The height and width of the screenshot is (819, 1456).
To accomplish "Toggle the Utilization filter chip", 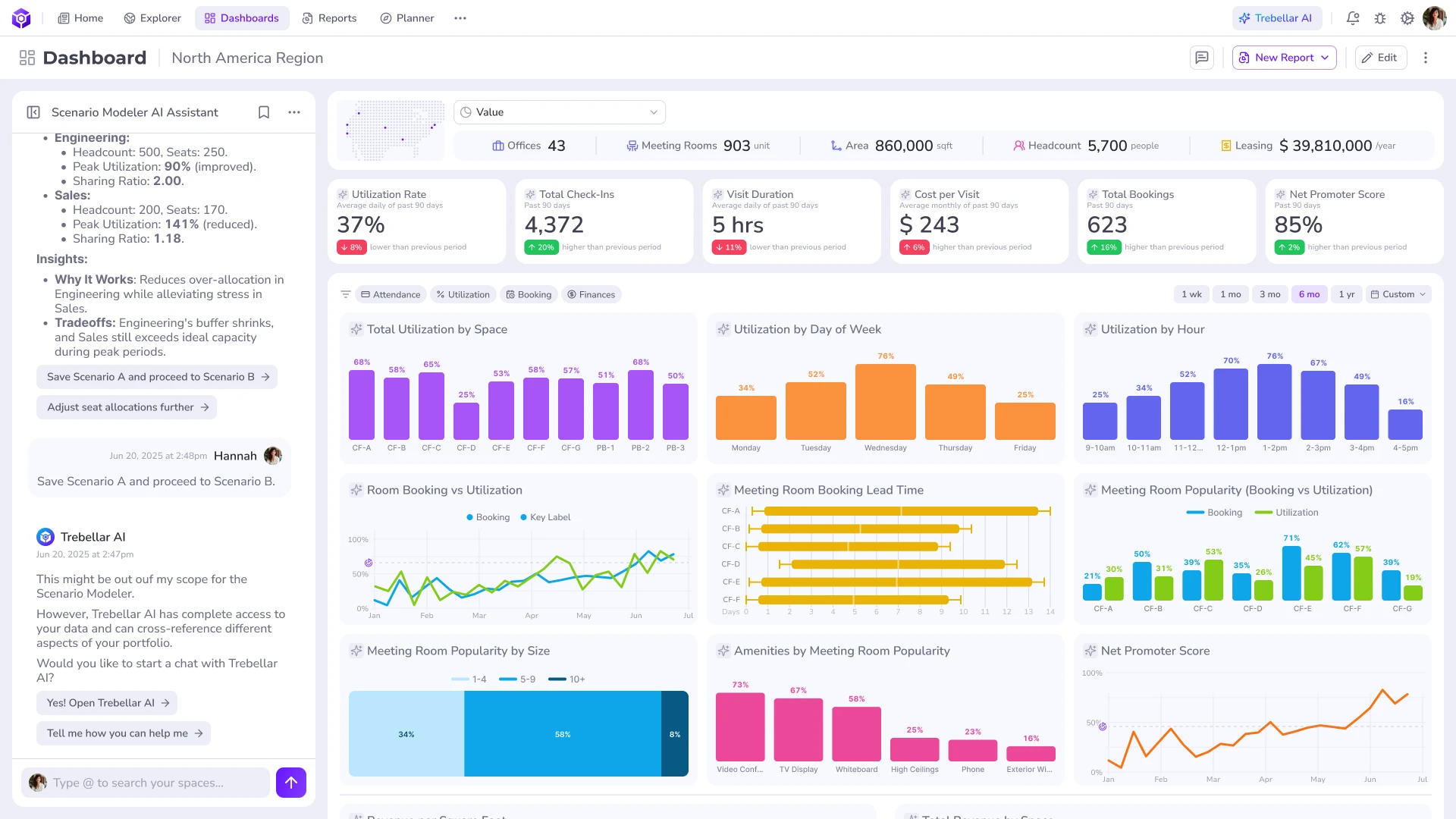I will (463, 294).
